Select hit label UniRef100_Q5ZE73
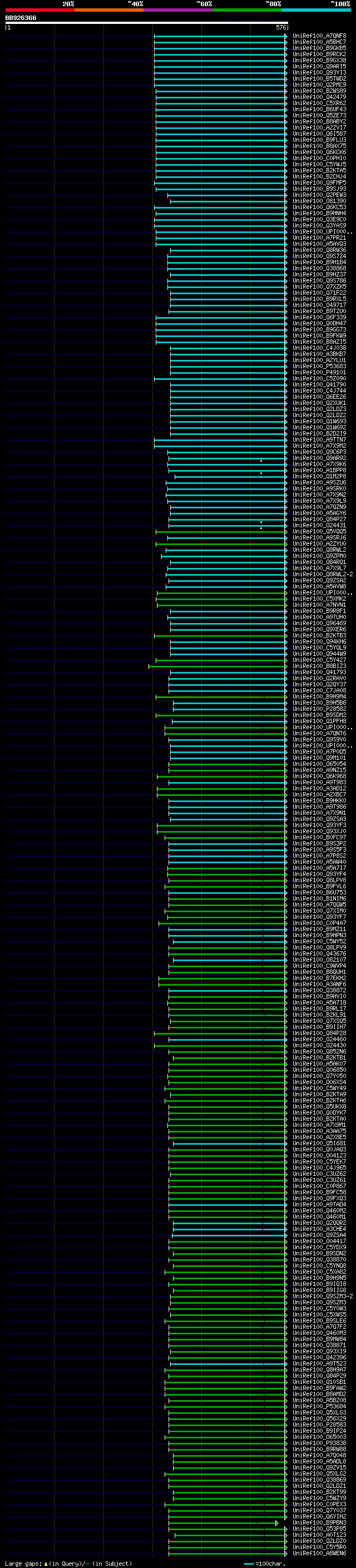 point(319,115)
